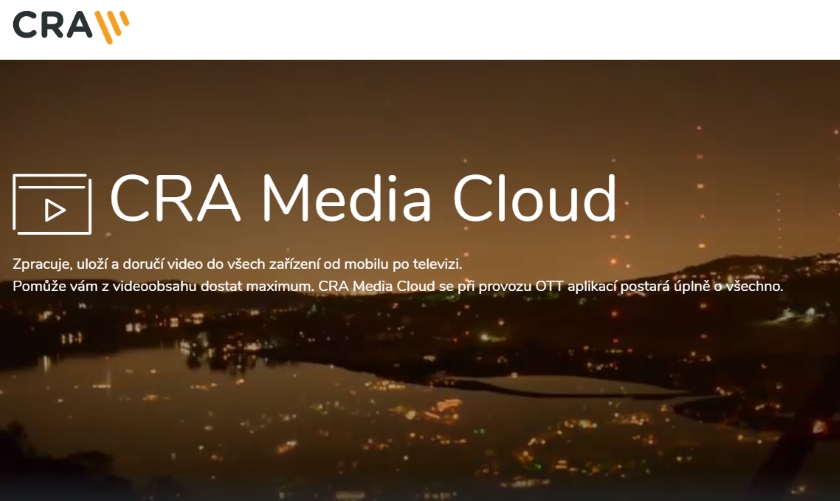Click the video player window icon
This screenshot has width=840, height=501.
pos(52,204)
